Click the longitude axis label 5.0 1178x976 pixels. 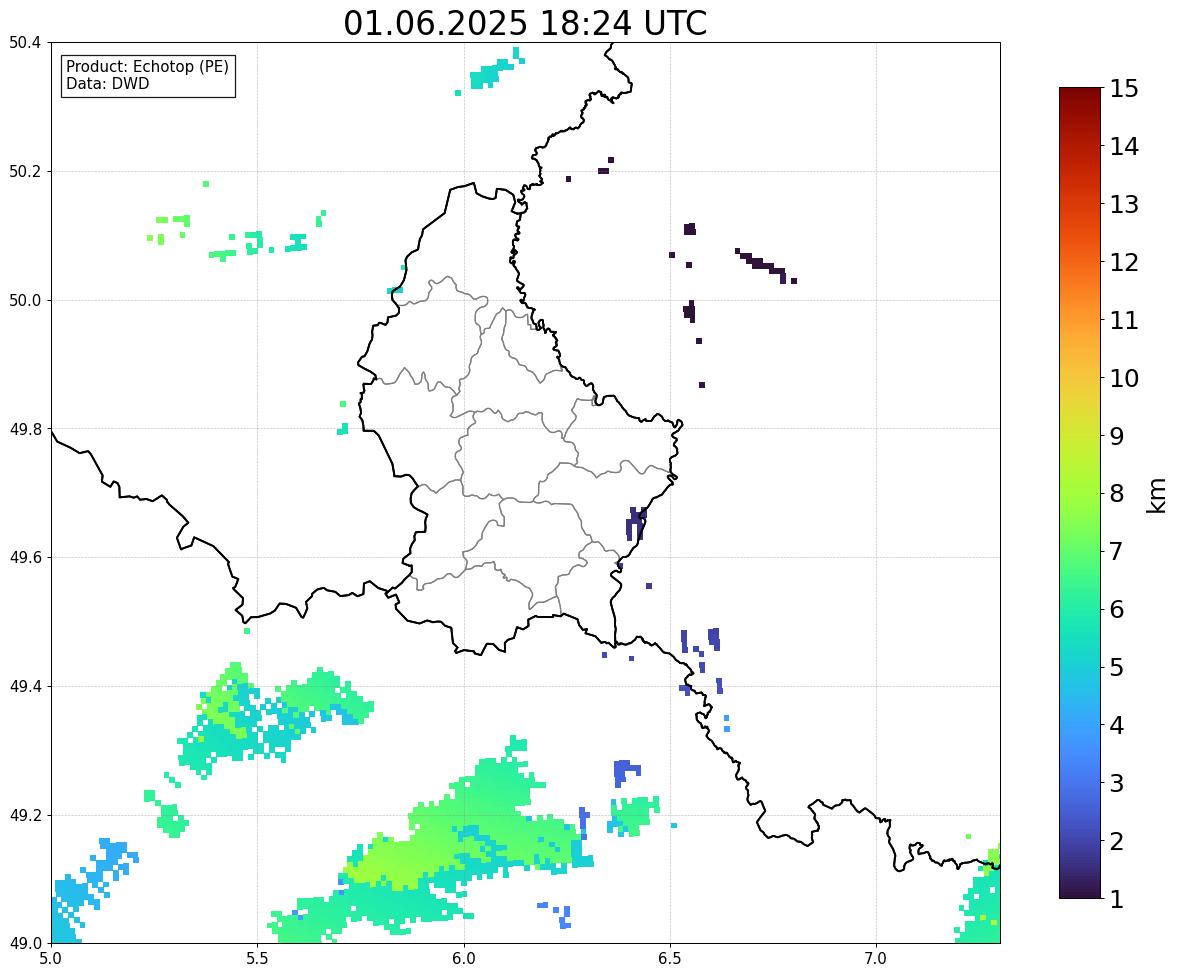(51, 959)
